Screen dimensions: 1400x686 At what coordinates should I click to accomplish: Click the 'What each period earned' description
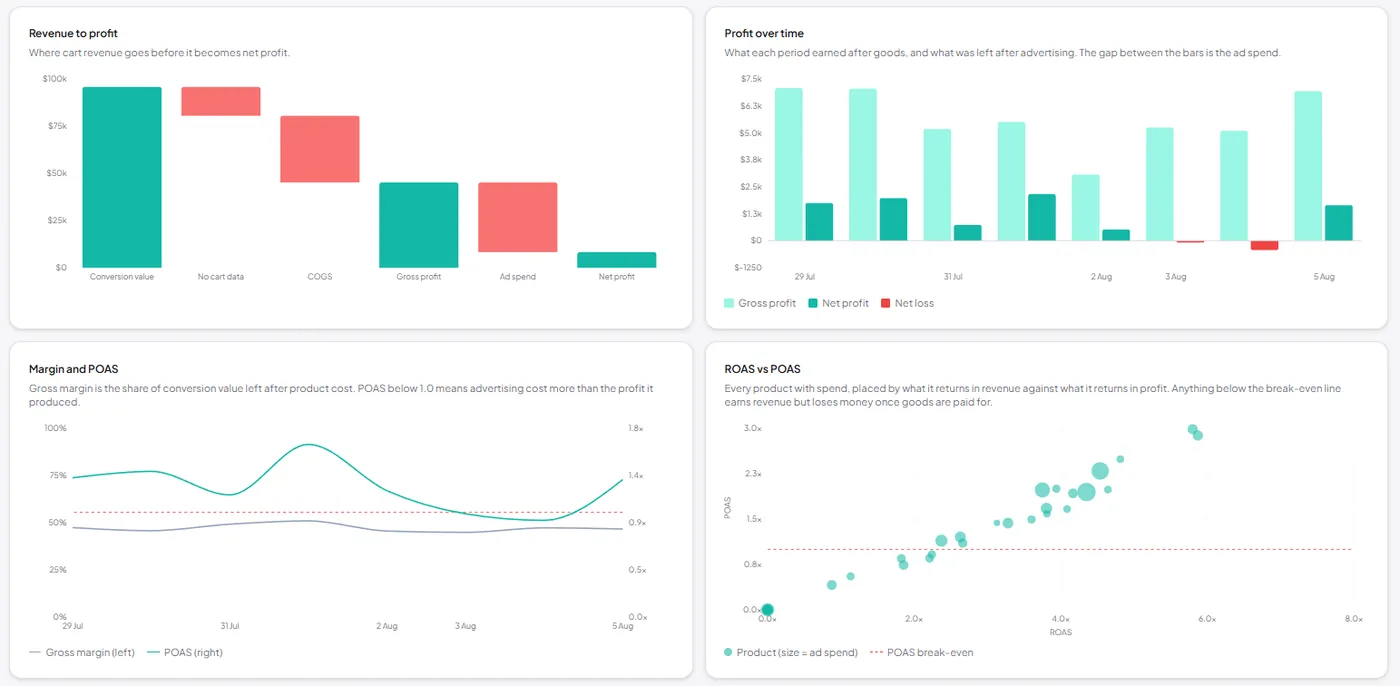click(1002, 52)
